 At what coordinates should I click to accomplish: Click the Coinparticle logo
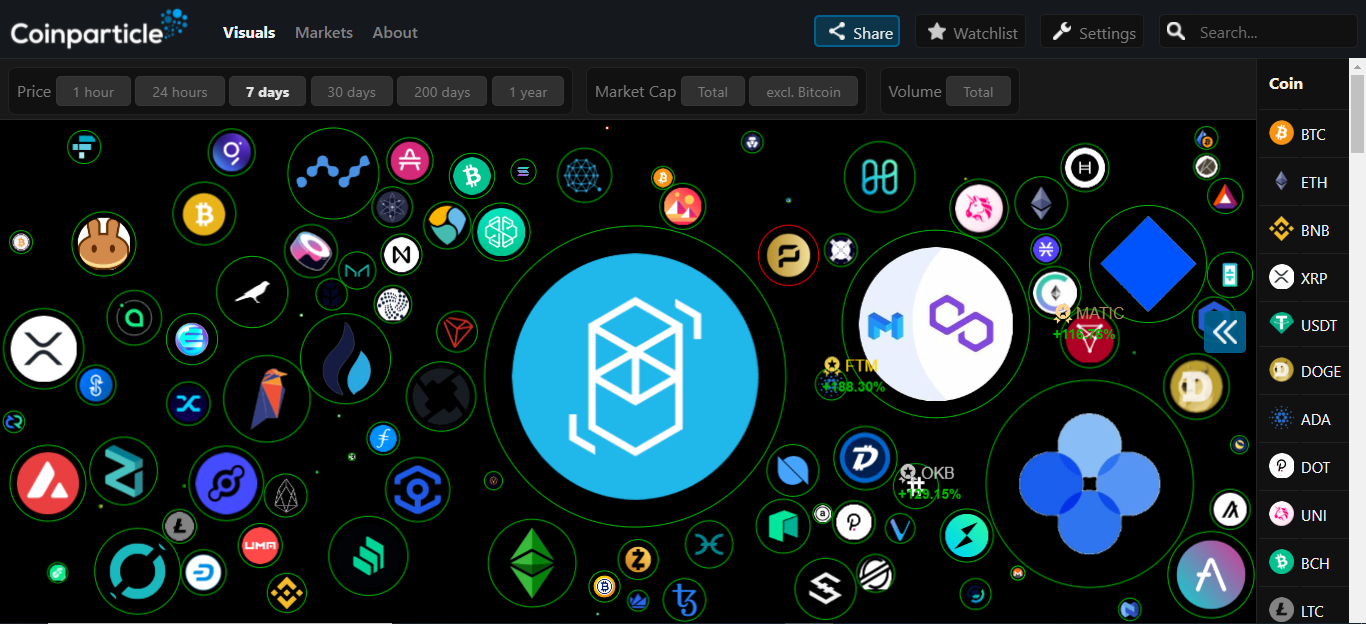click(x=99, y=30)
